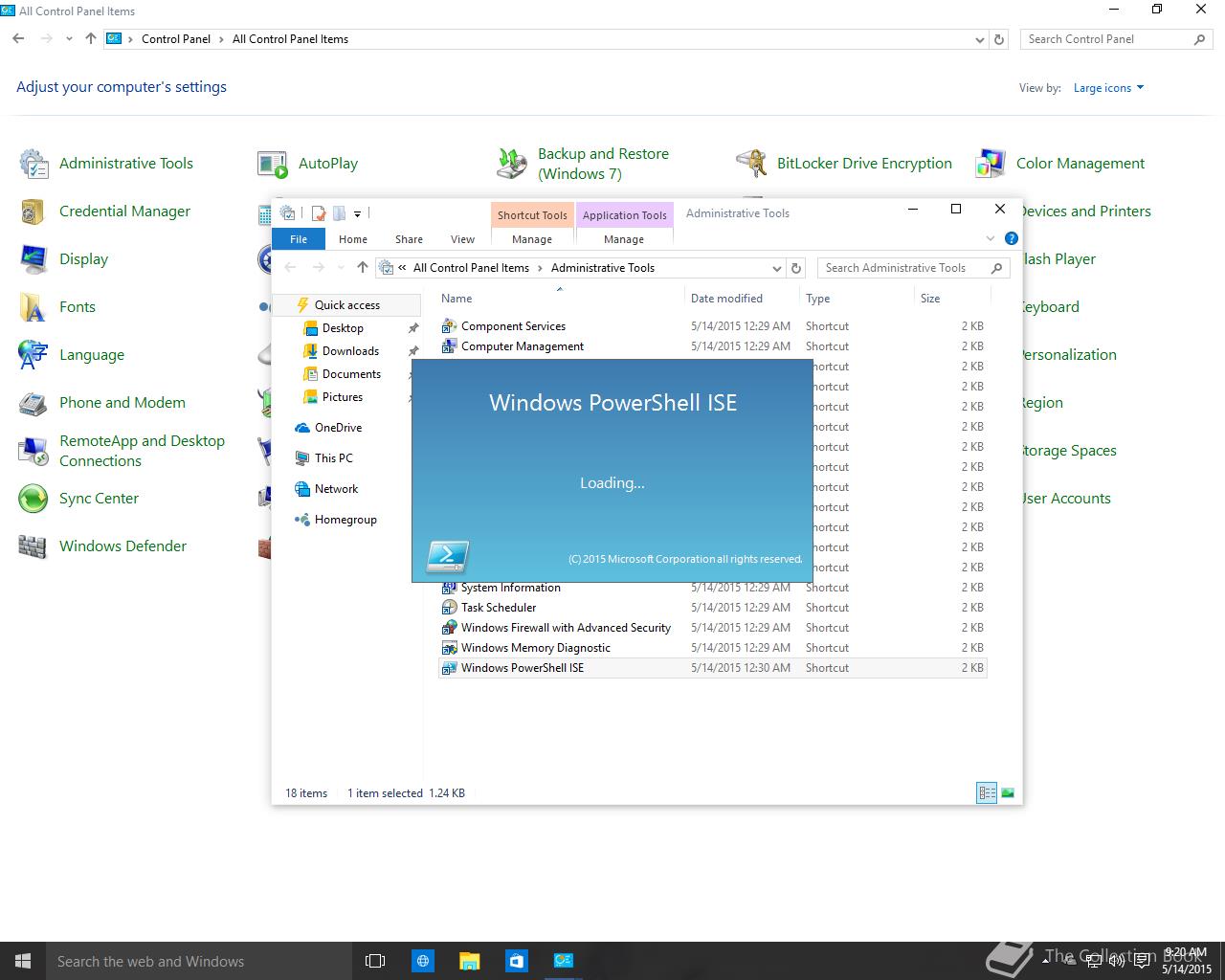Open the Windows Defender icon
1225x980 pixels.
tap(33, 546)
